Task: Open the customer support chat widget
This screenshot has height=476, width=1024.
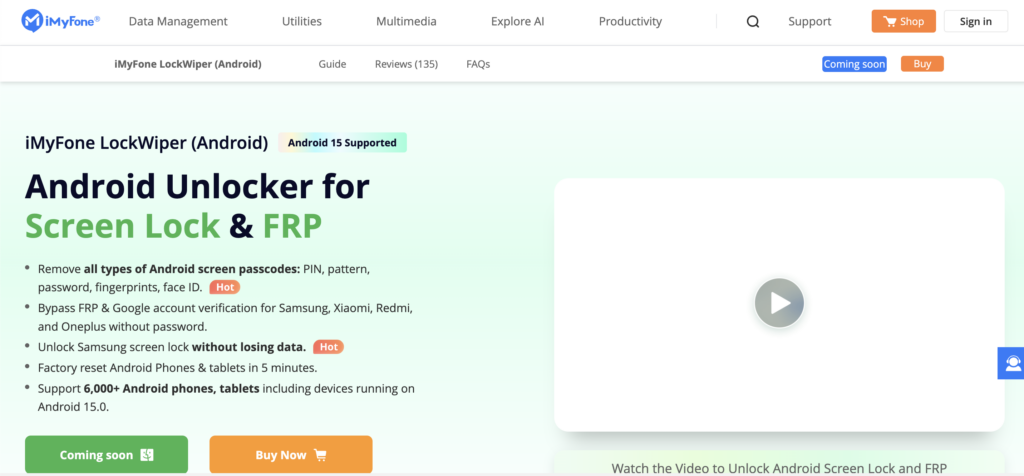Action: [x=1012, y=363]
